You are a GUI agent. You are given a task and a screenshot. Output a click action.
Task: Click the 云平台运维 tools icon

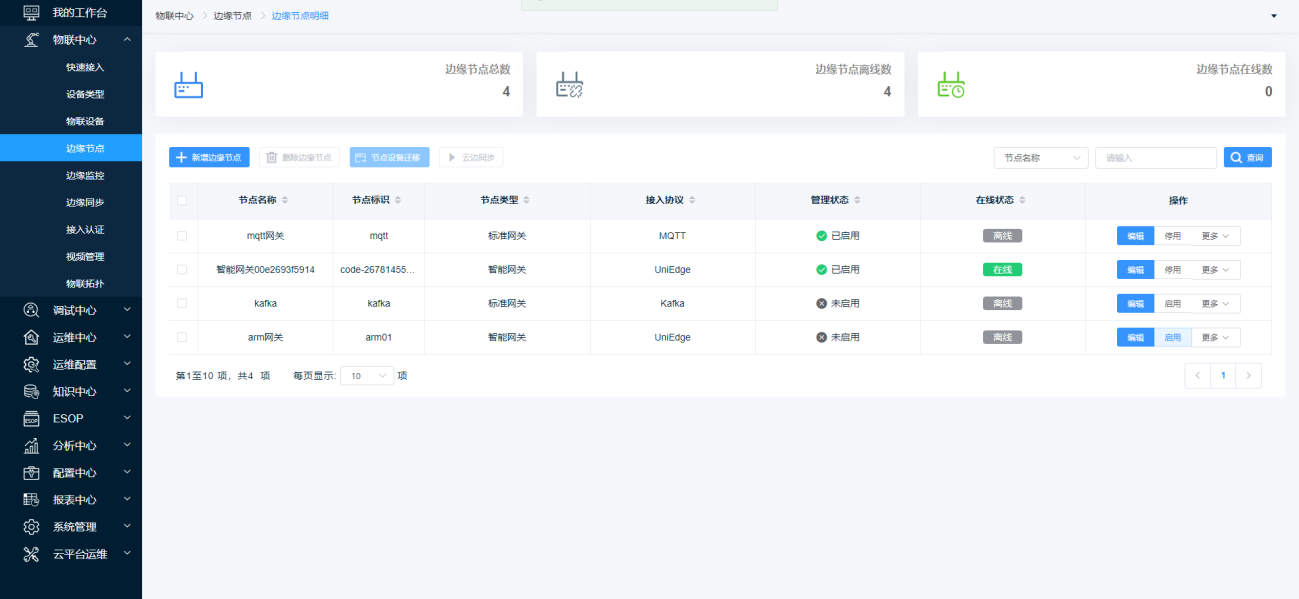(x=31, y=553)
